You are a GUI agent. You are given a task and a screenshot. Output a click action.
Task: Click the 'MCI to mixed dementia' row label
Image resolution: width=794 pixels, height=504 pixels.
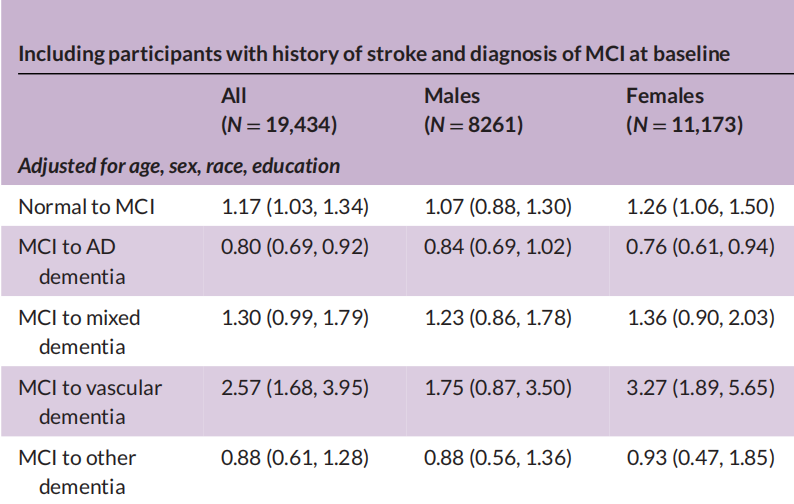tap(80, 332)
